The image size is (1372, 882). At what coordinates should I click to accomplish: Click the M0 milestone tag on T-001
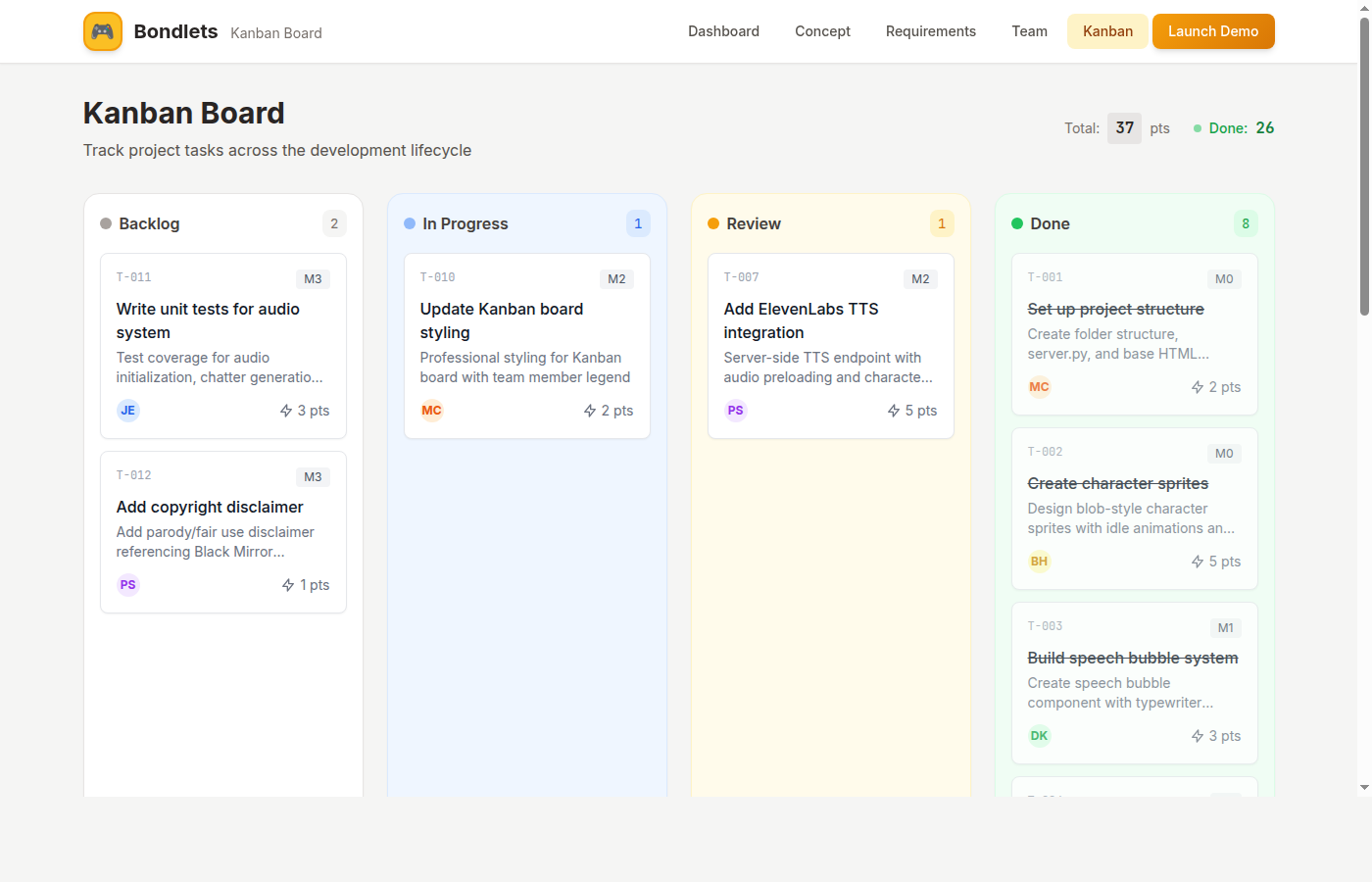(1224, 279)
